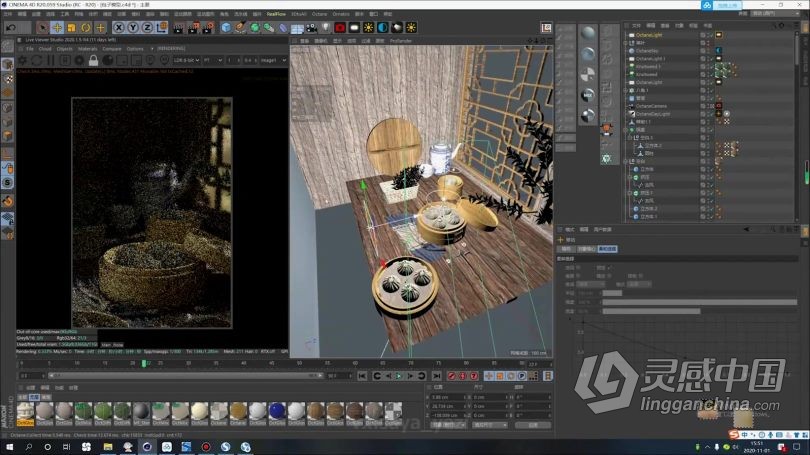810x455 pixels.
Task: Open File Explorer from the Windows taskbar
Action: pyautogui.click(x=108, y=447)
